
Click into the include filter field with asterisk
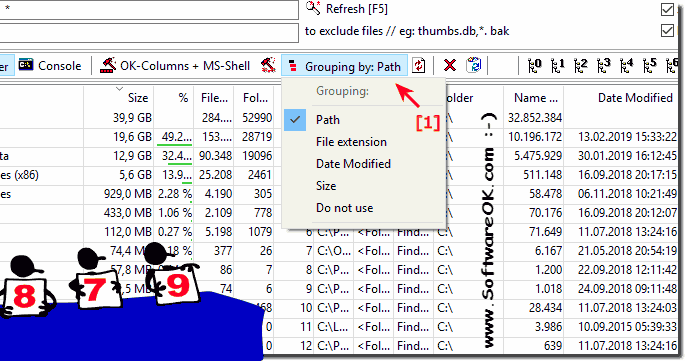coord(149,9)
